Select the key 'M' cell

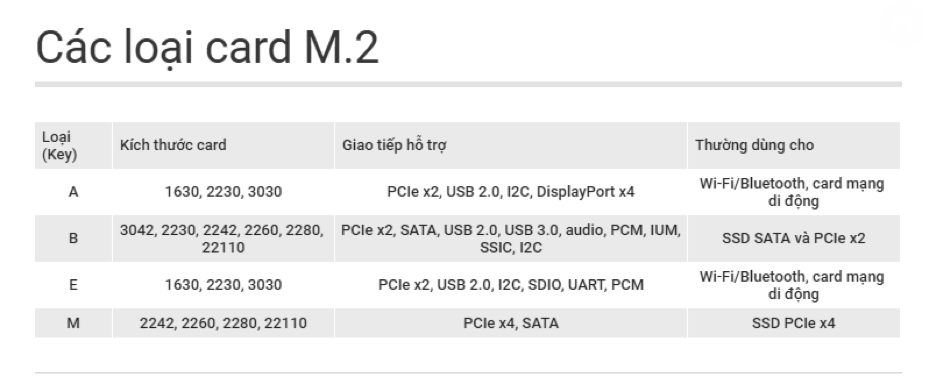[73, 323]
